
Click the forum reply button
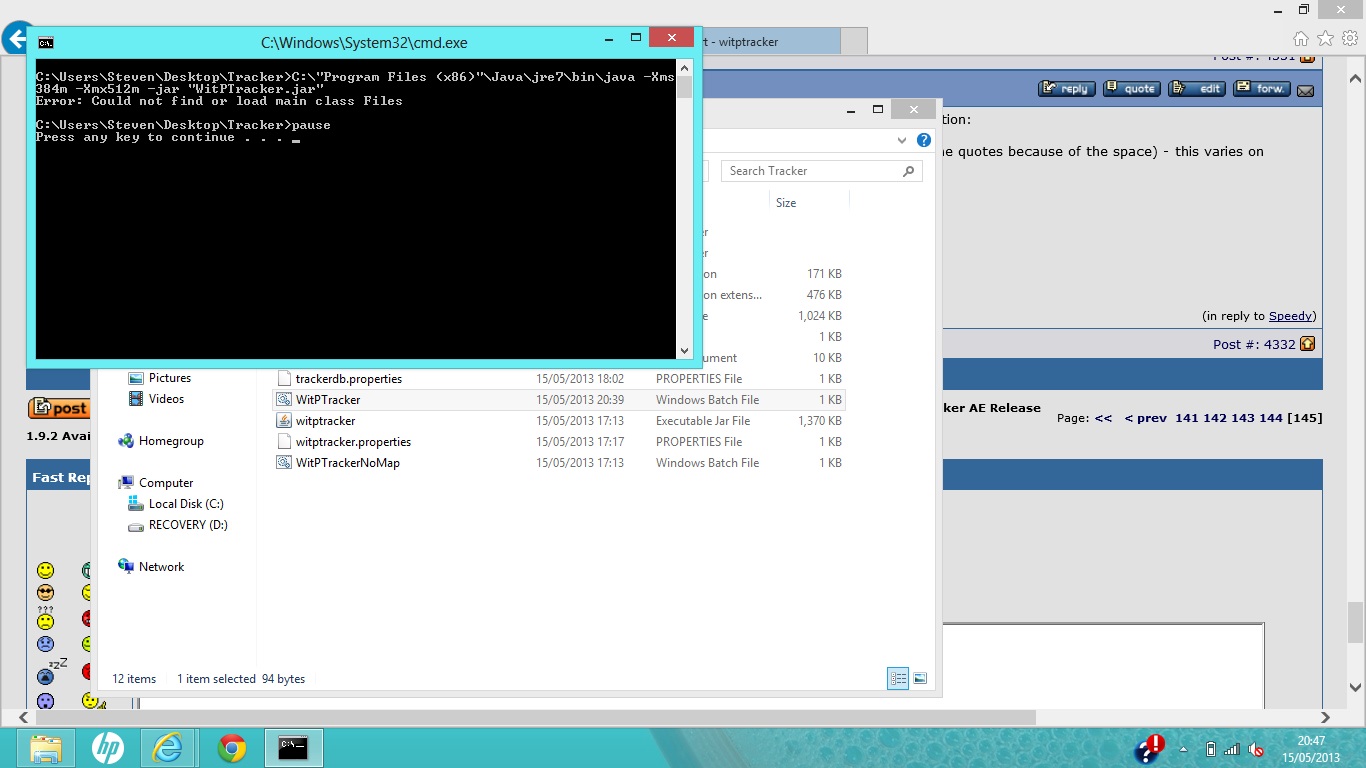1067,88
